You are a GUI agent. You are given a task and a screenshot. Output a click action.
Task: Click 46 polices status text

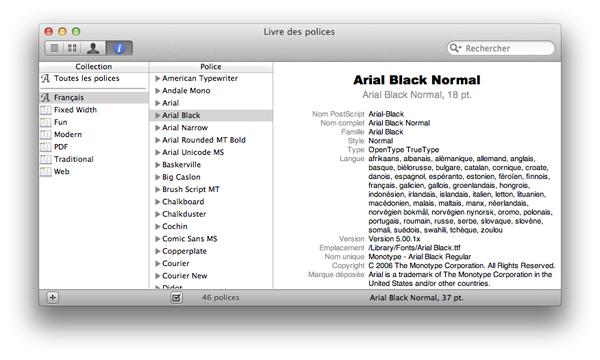click(x=220, y=298)
